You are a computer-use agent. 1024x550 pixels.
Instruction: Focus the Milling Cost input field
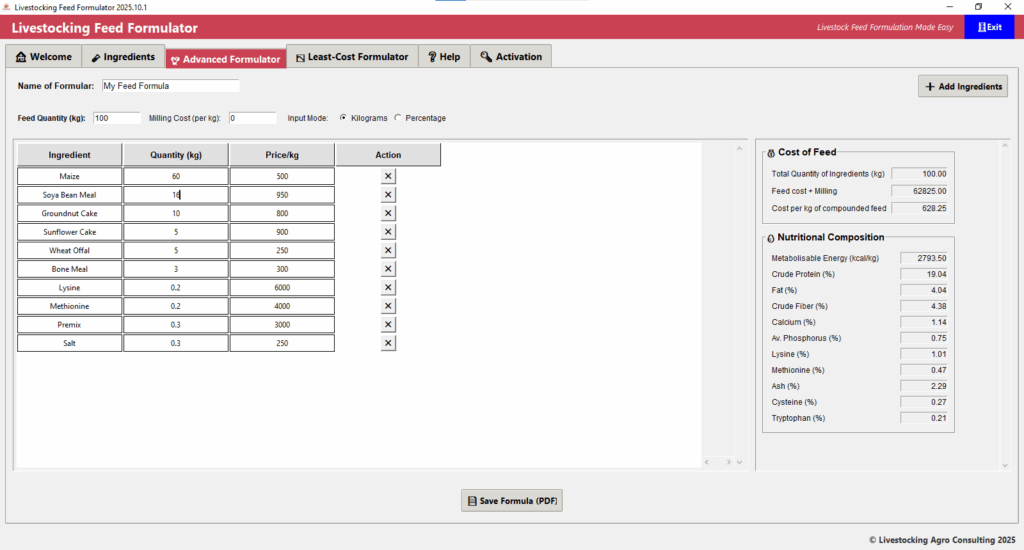[252, 118]
